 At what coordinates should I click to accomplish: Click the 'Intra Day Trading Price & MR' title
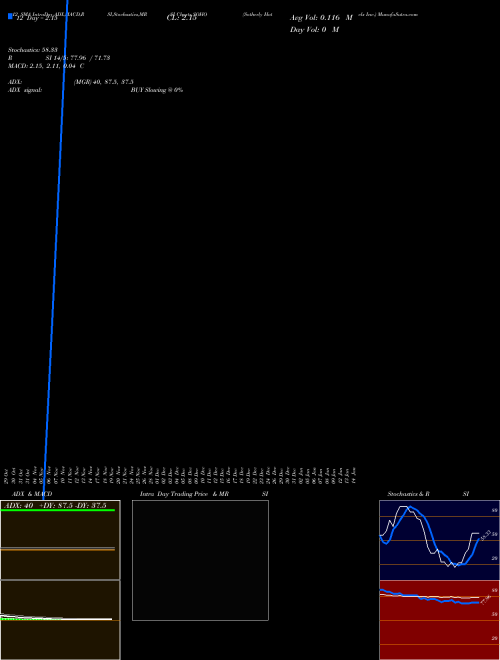click(x=184, y=494)
